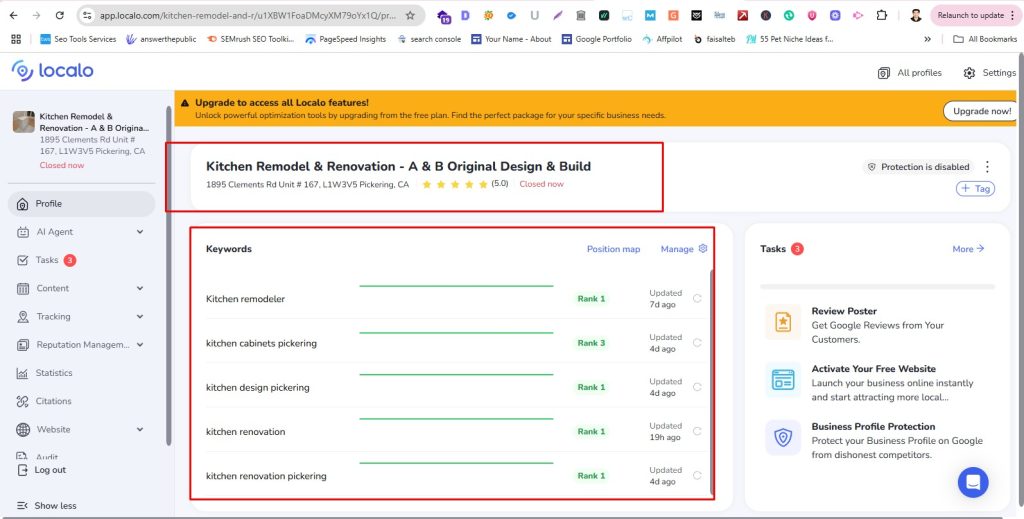Open the chat support bubble
The width and height of the screenshot is (1024, 519).
pyautogui.click(x=973, y=482)
